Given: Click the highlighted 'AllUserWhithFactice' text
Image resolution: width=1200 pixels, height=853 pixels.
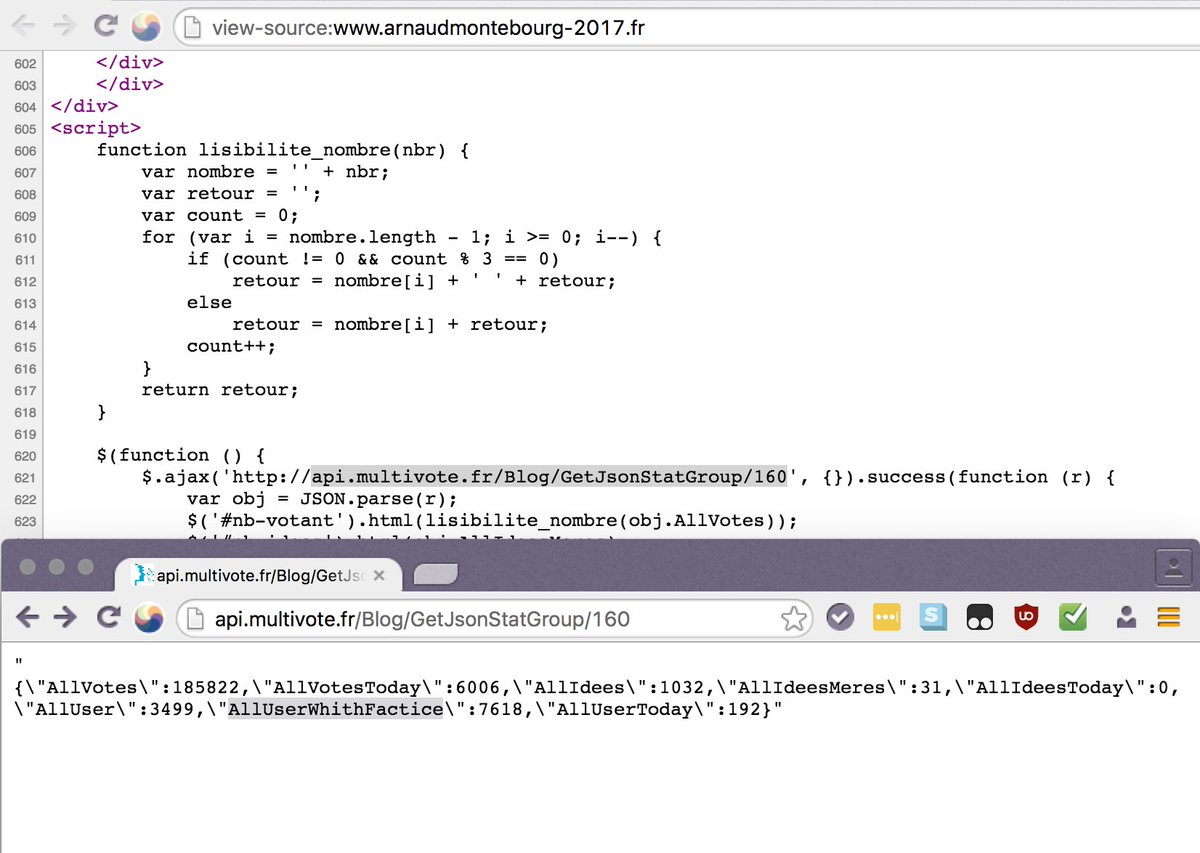Looking at the screenshot, I should 335,710.
